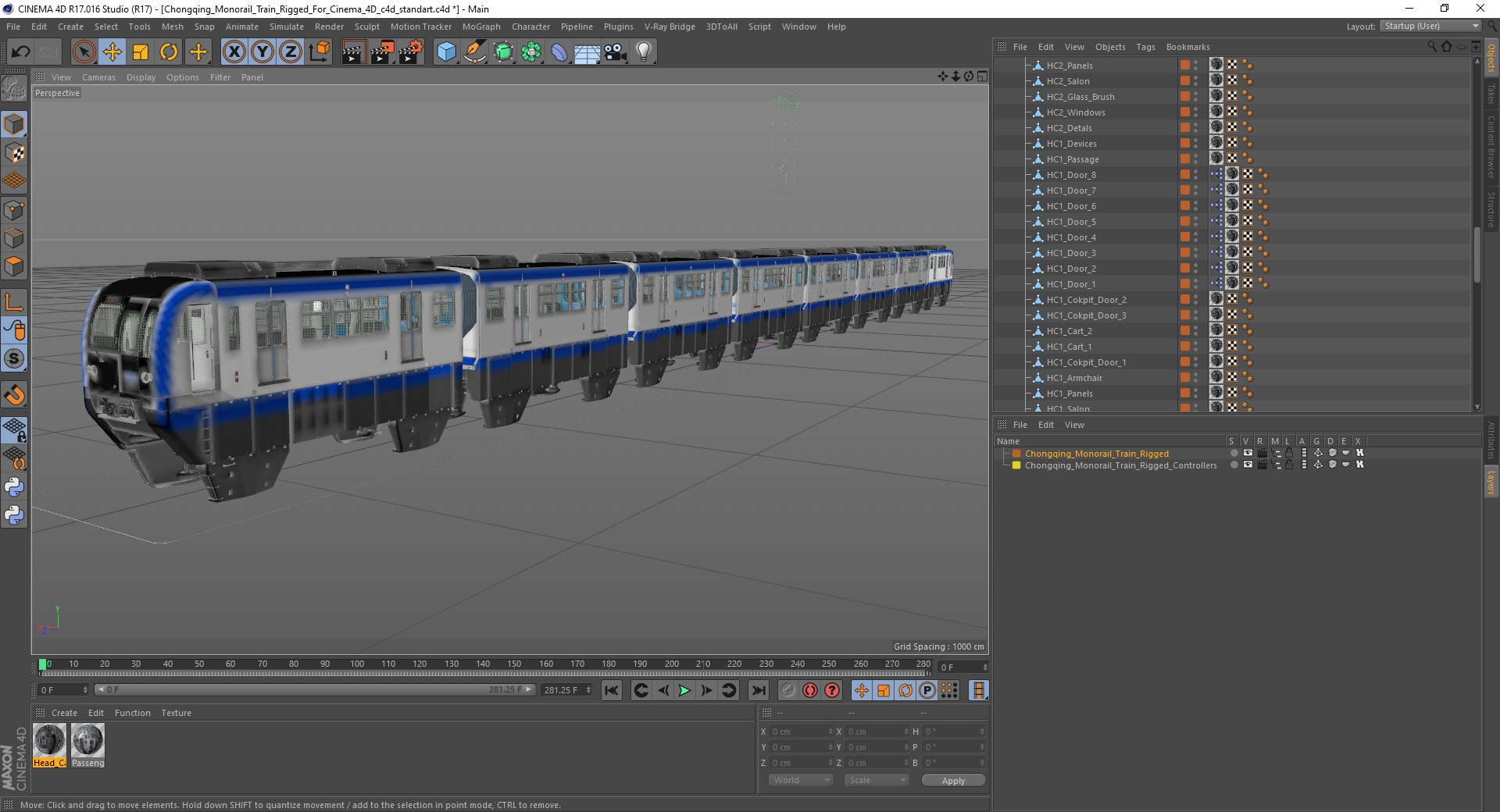Go to the start of animation
Screen dimensions: 1500x812
pyautogui.click(x=612, y=690)
